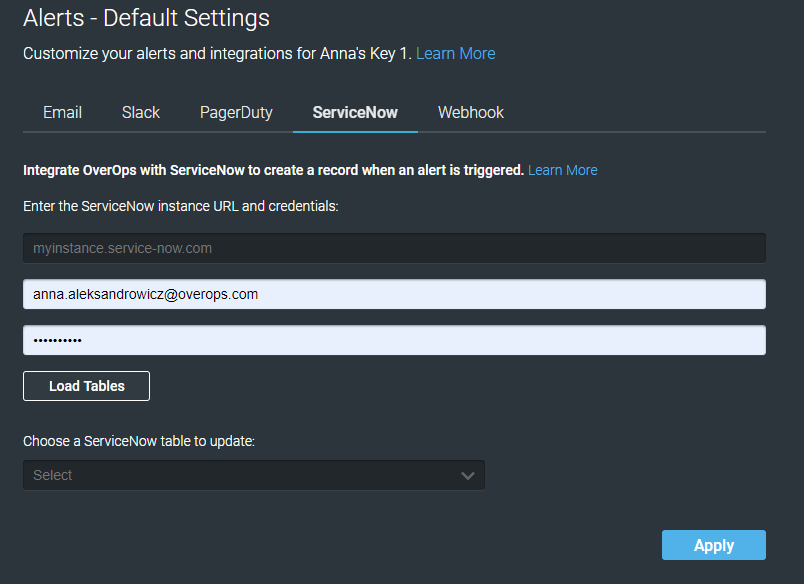804x584 pixels.
Task: Click the Apply button
Action: click(714, 545)
